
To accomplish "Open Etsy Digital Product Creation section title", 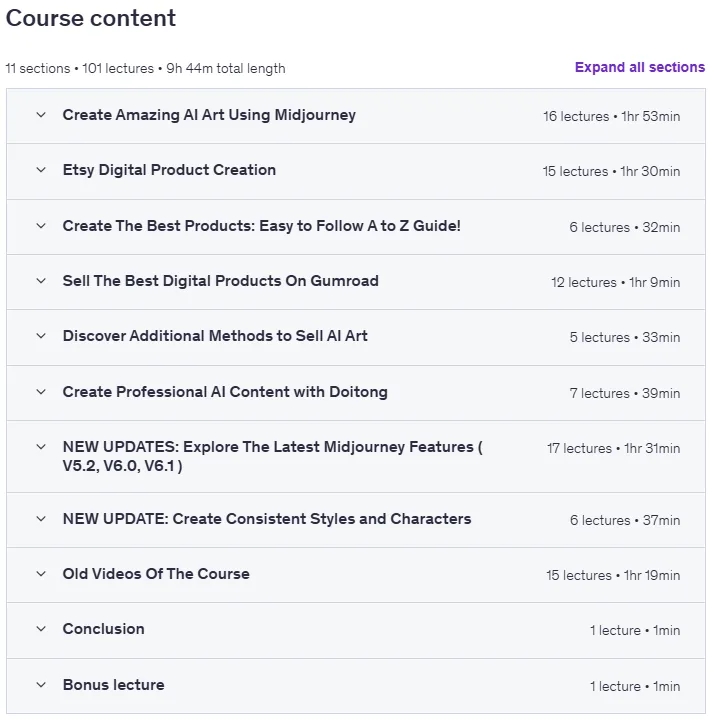I will pos(169,170).
